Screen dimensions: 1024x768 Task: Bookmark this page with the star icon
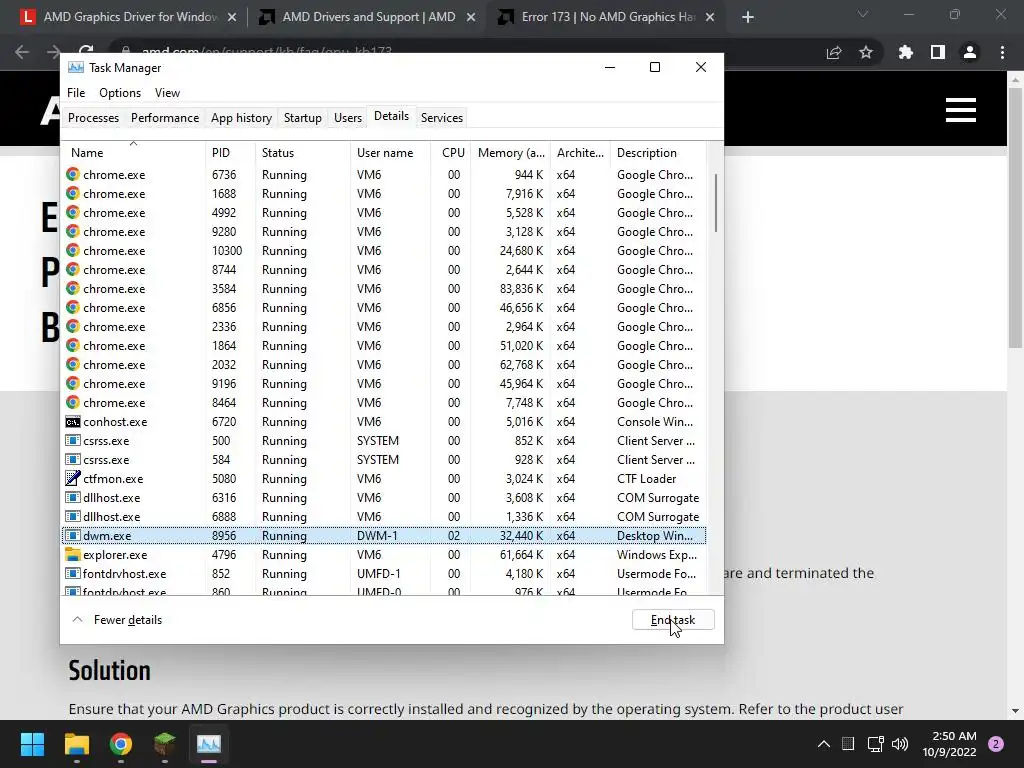click(x=865, y=52)
